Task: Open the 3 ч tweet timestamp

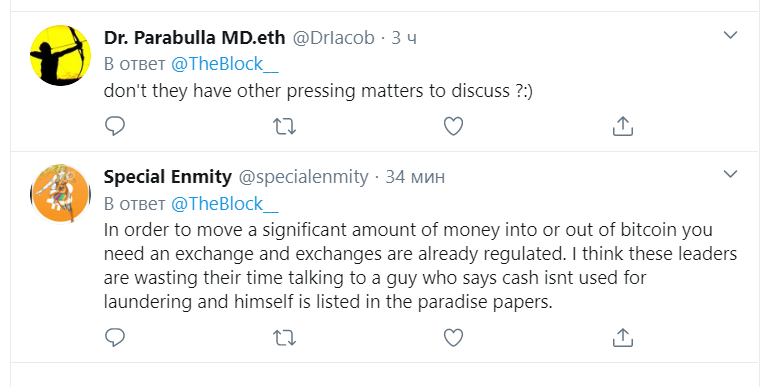Action: (x=404, y=38)
